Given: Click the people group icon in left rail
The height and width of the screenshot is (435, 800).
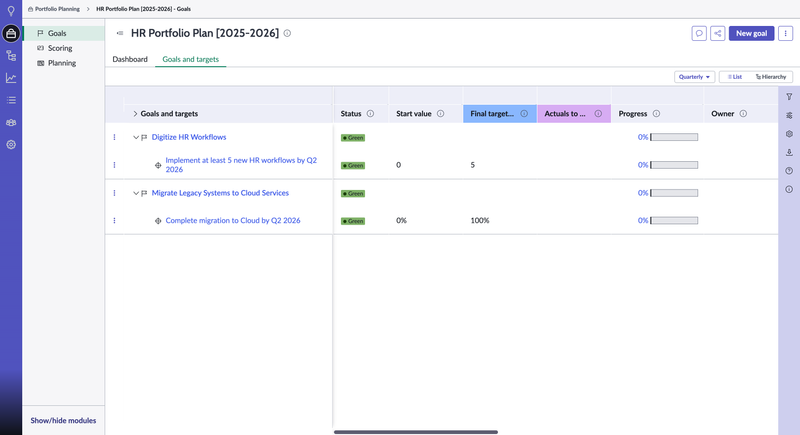Looking at the screenshot, I should pyautogui.click(x=11, y=122).
